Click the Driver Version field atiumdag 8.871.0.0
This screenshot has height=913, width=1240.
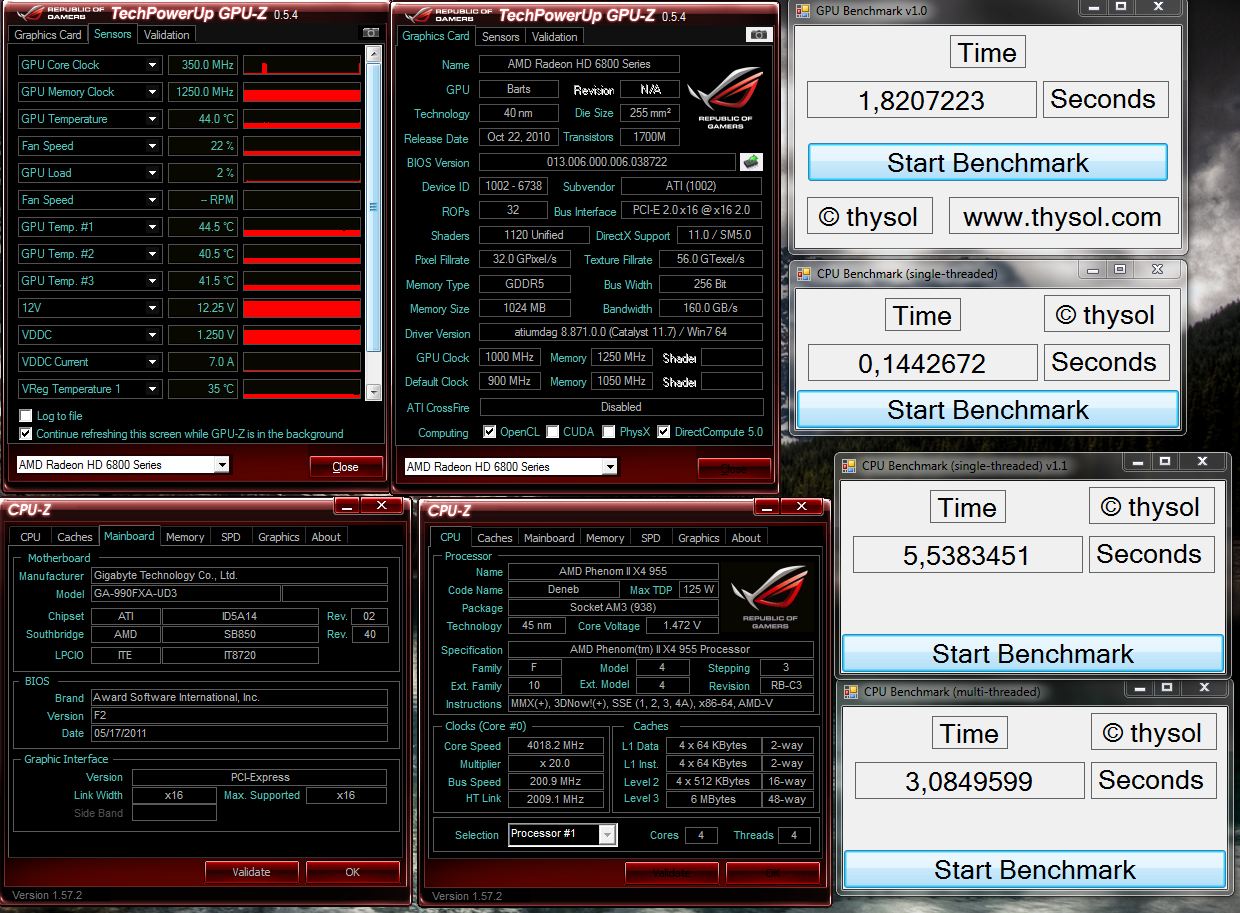click(x=621, y=333)
